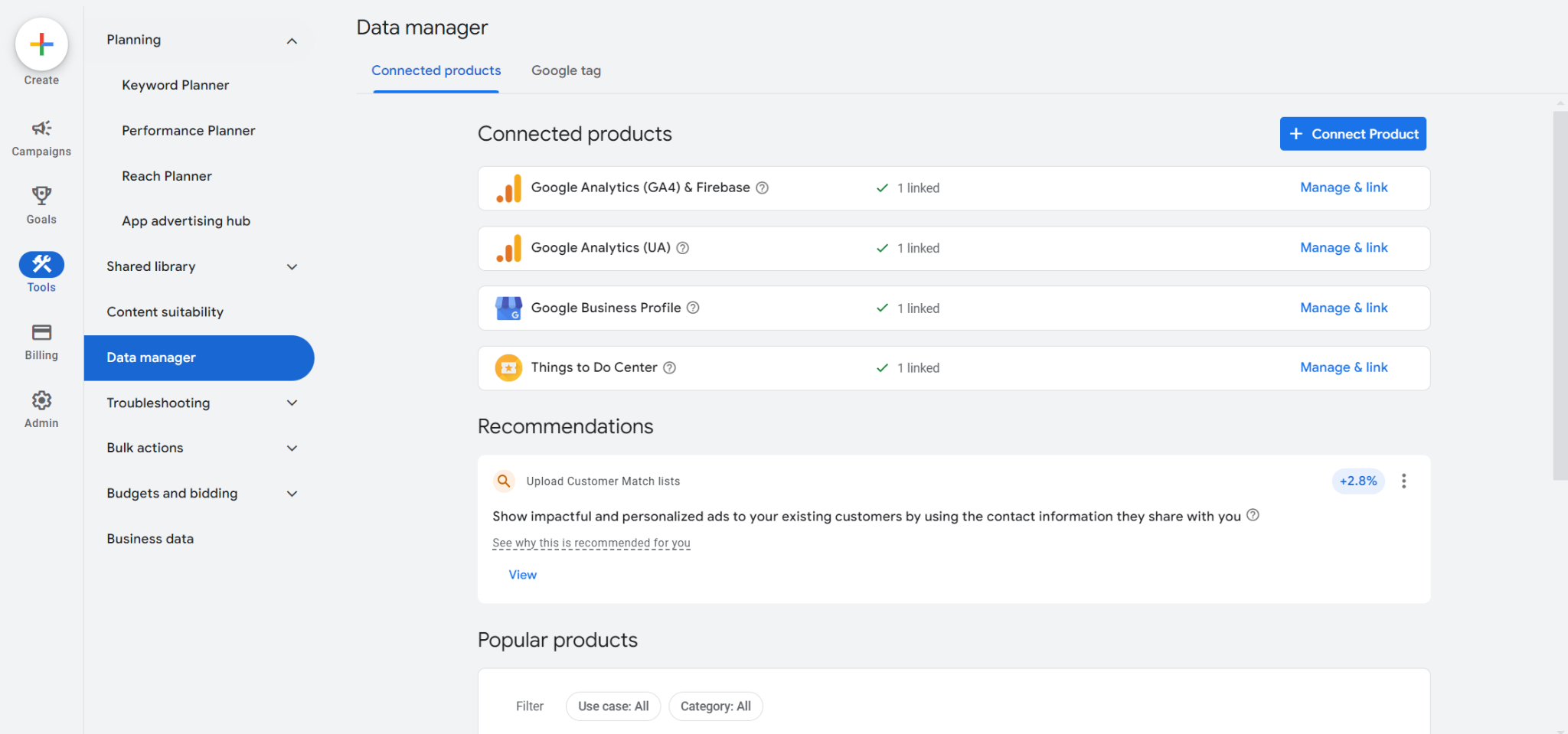Click help icon next to Google Business Profile

[693, 308]
